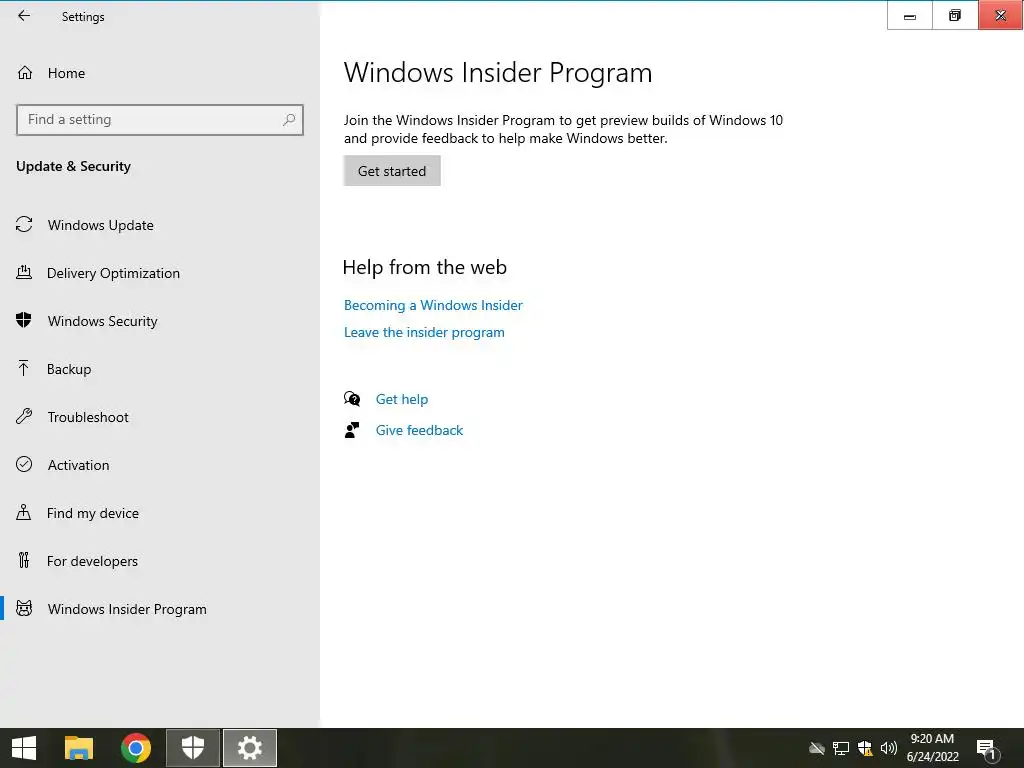The image size is (1024, 768).
Task: Click the Get help link
Action: coord(402,400)
